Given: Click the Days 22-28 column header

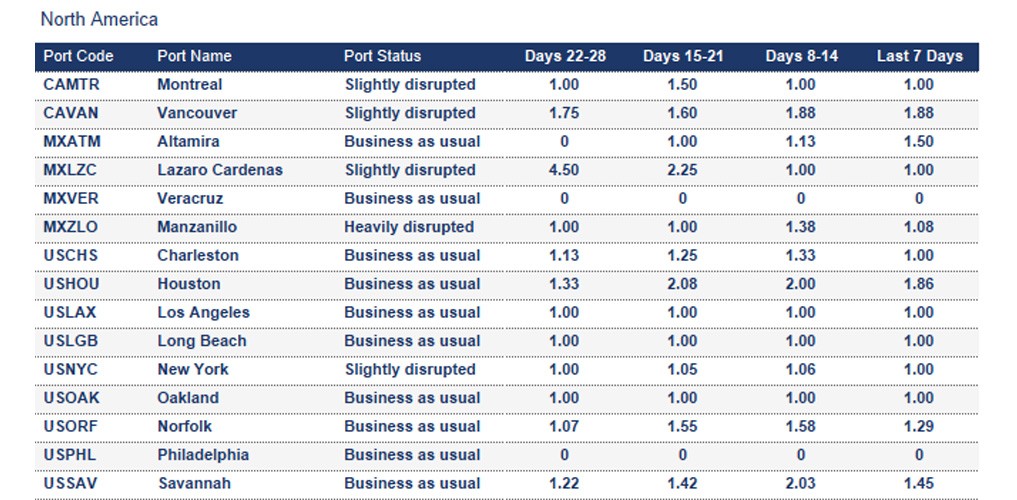Looking at the screenshot, I should (x=564, y=56).
